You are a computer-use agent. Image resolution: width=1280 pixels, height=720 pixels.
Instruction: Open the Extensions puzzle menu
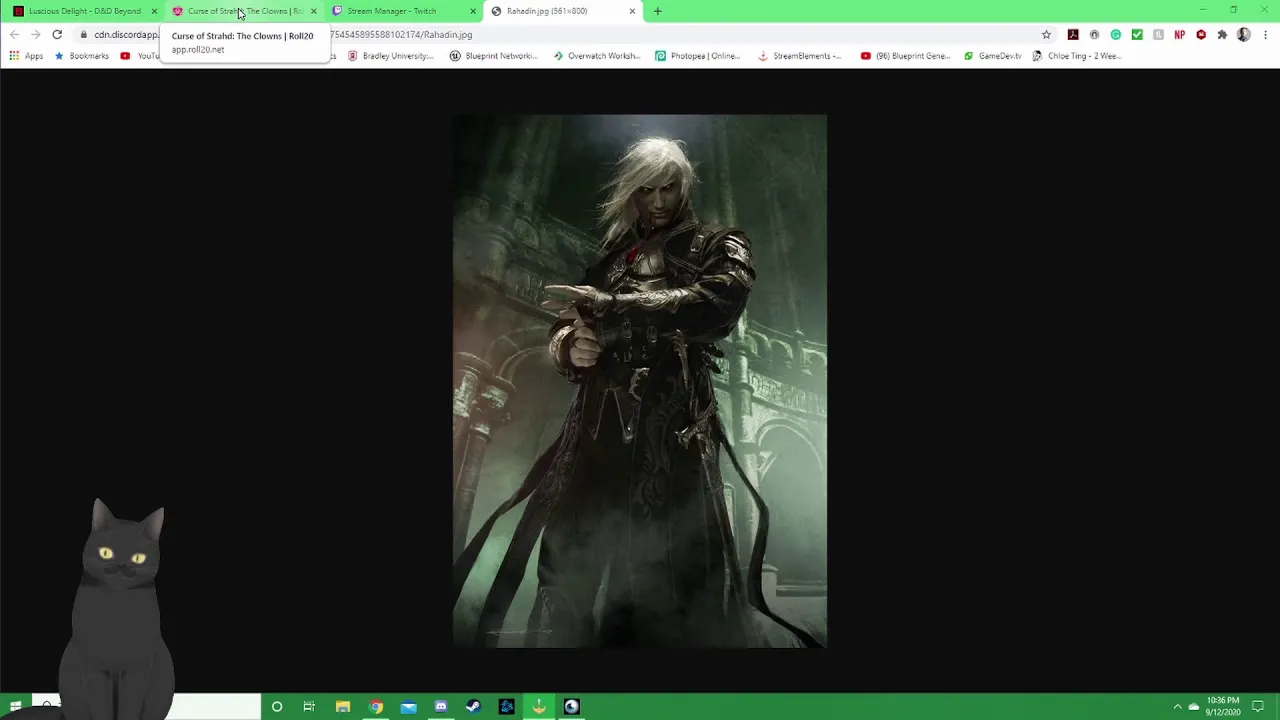coord(1222,34)
